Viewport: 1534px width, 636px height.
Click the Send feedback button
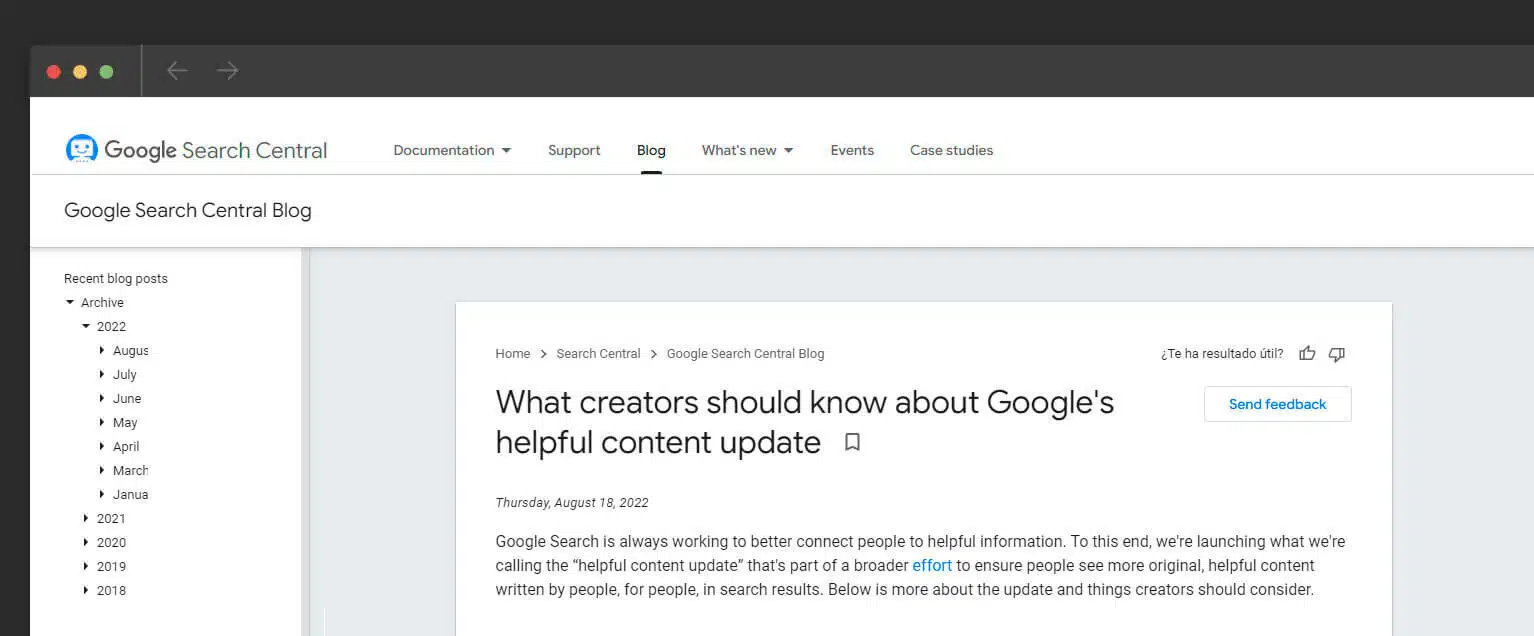1277,404
